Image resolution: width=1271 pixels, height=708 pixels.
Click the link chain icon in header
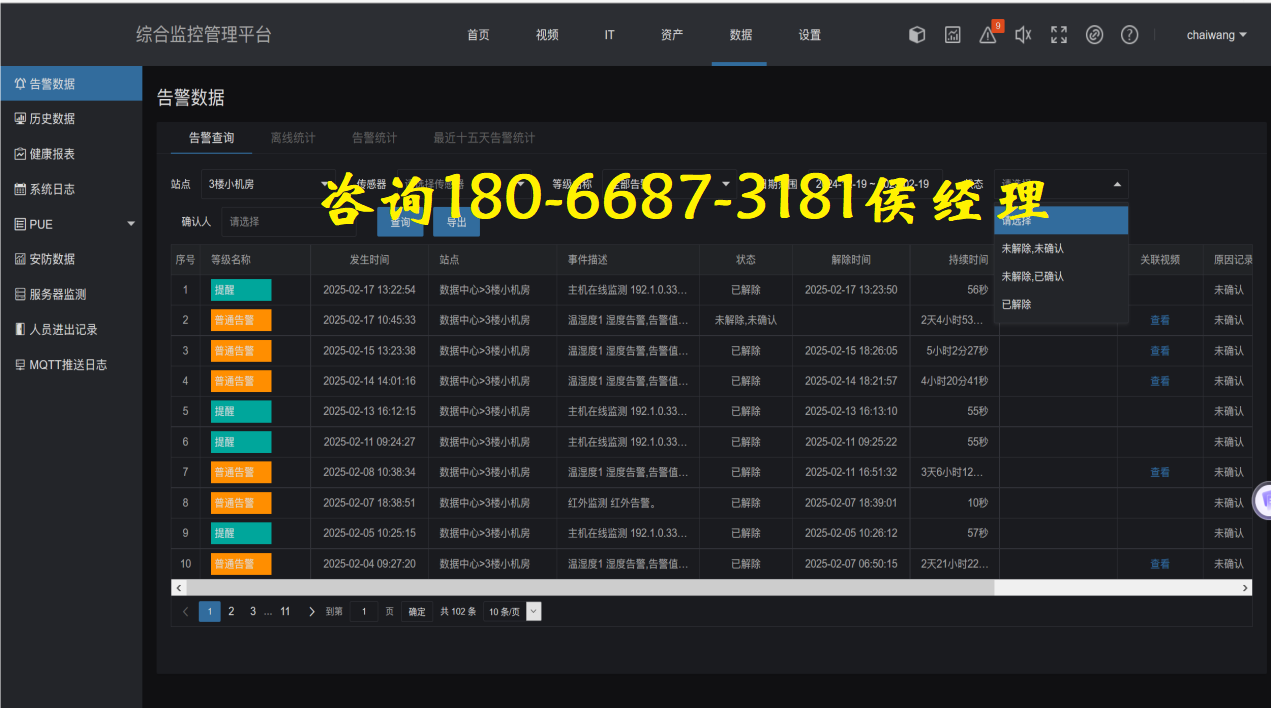point(1094,35)
